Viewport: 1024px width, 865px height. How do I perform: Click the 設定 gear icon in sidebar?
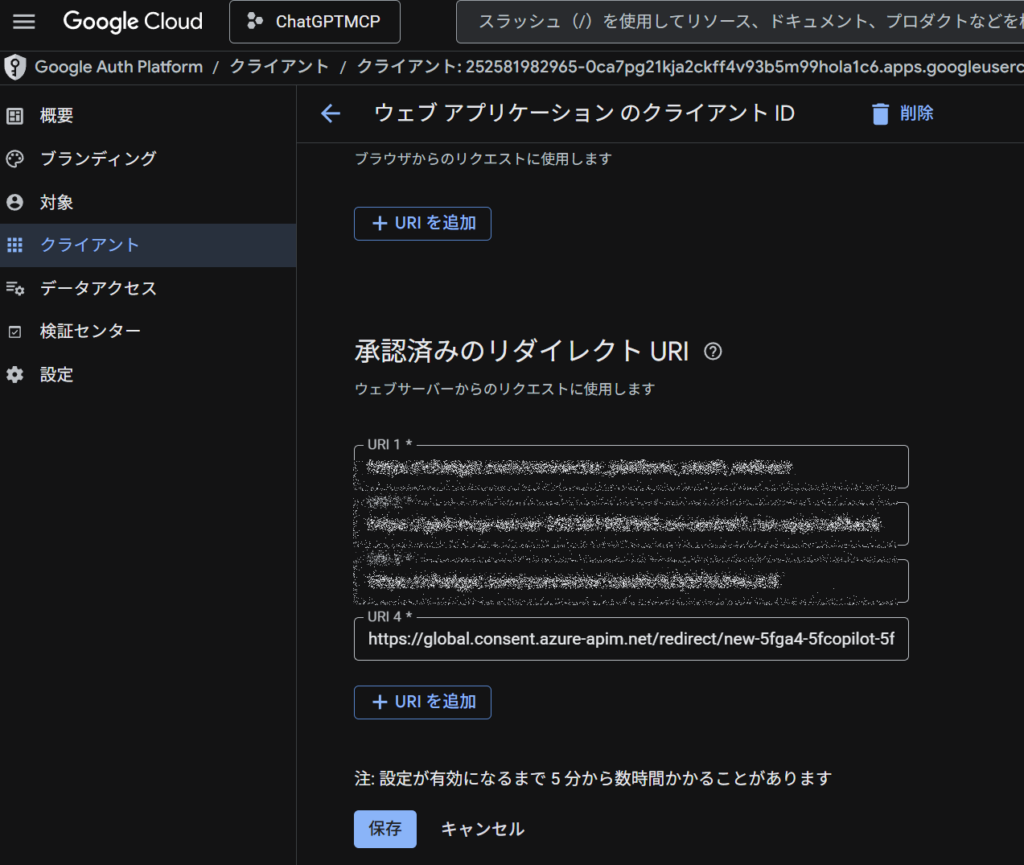click(x=15, y=375)
